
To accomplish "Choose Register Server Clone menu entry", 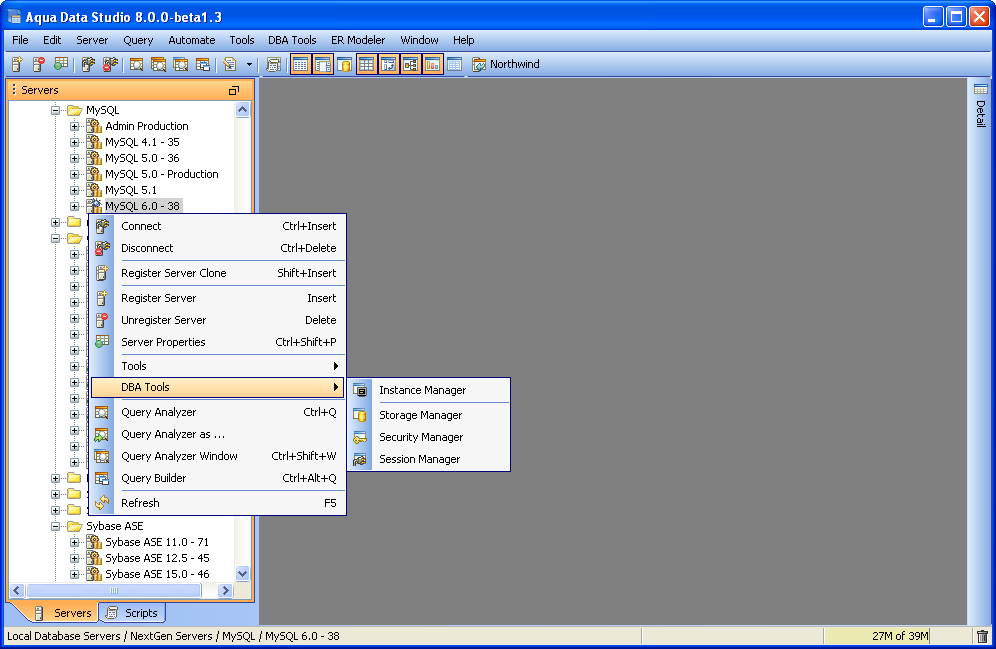I will 218,273.
